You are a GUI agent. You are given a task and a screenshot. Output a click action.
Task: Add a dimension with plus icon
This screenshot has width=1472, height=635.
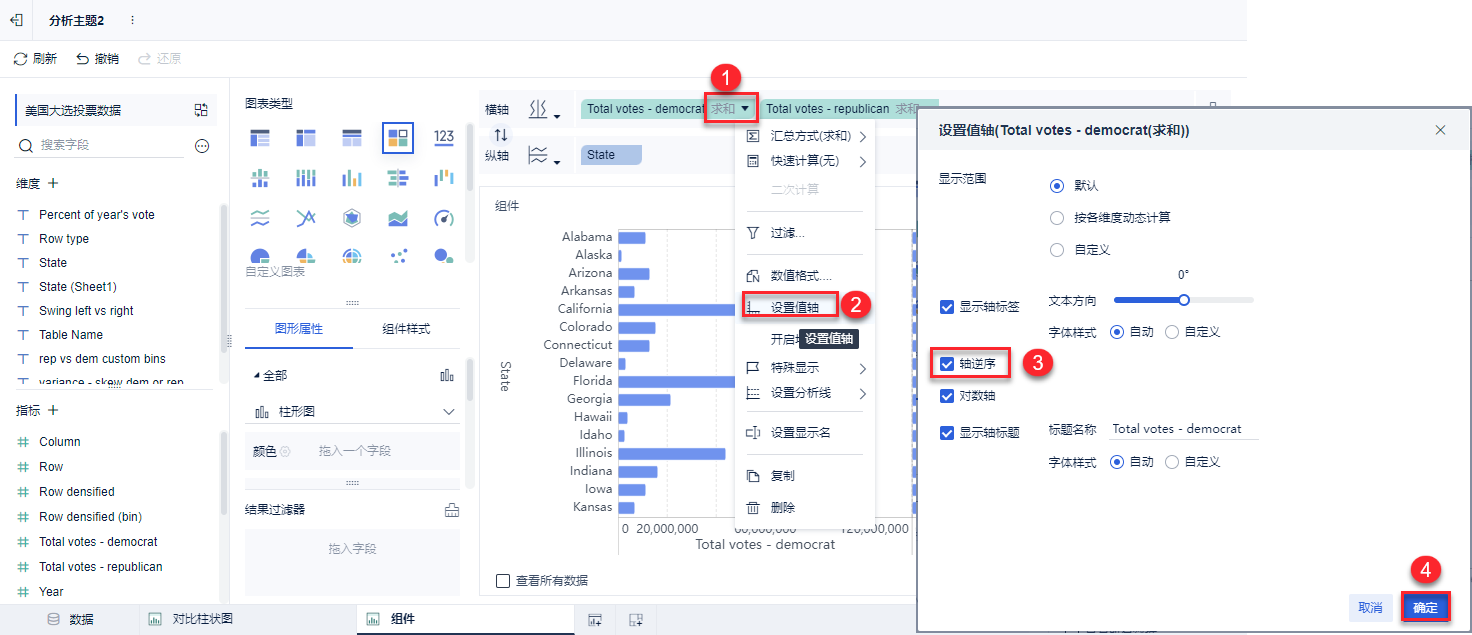pos(53,184)
